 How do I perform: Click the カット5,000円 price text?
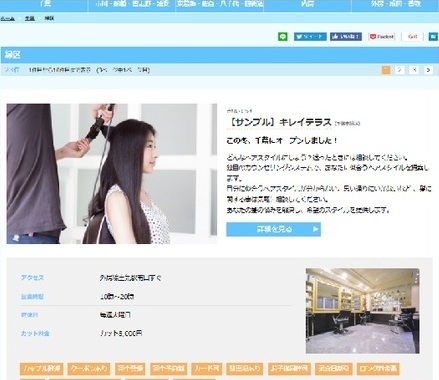point(121,333)
